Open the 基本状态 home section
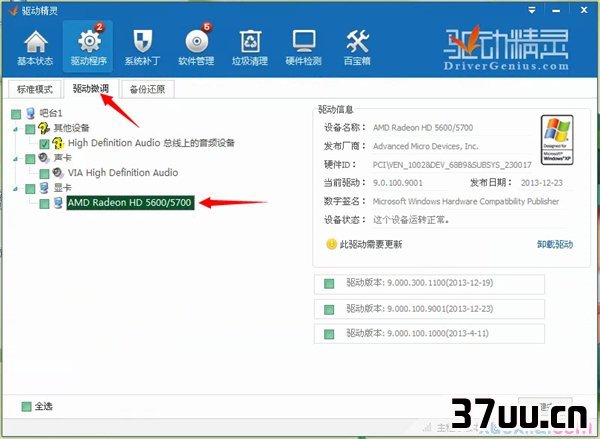 tap(35, 48)
